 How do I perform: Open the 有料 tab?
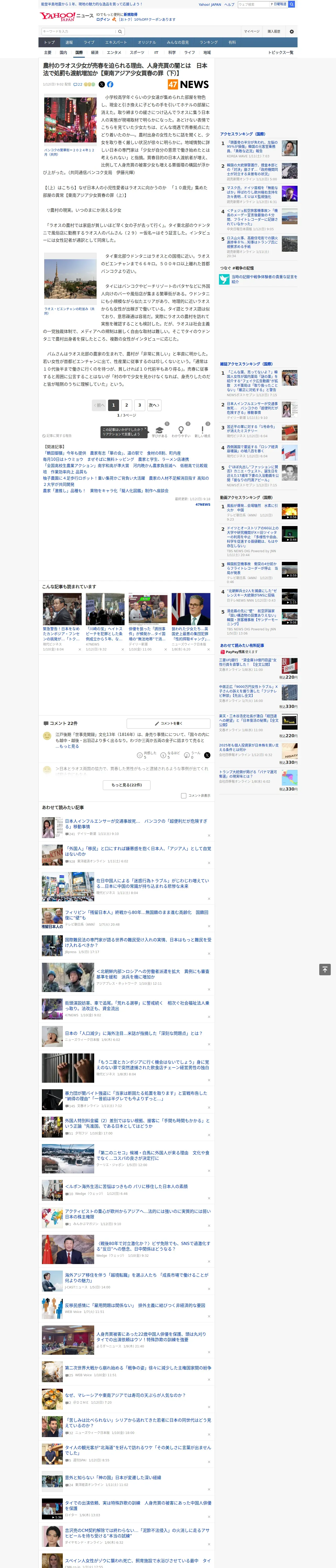coord(232,43)
